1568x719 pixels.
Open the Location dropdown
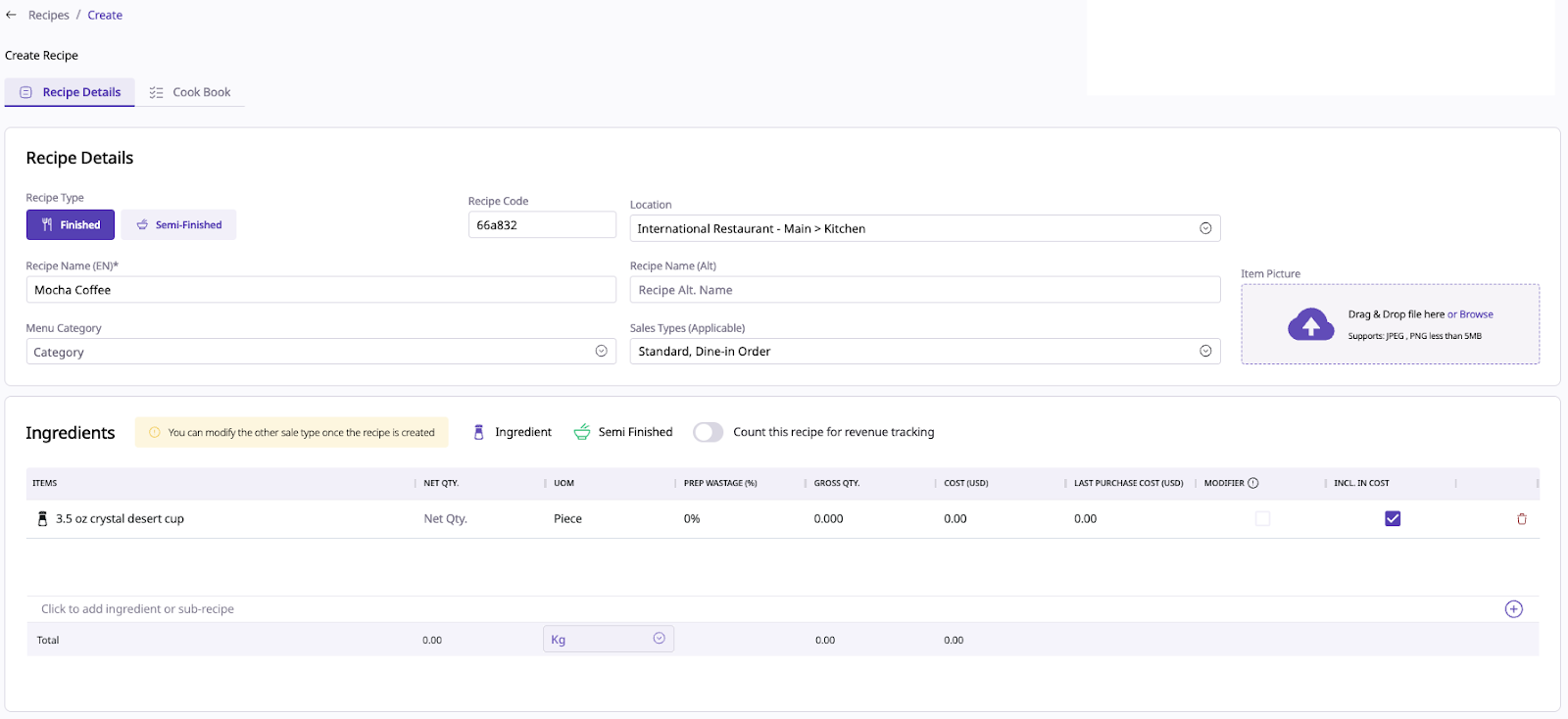(924, 228)
